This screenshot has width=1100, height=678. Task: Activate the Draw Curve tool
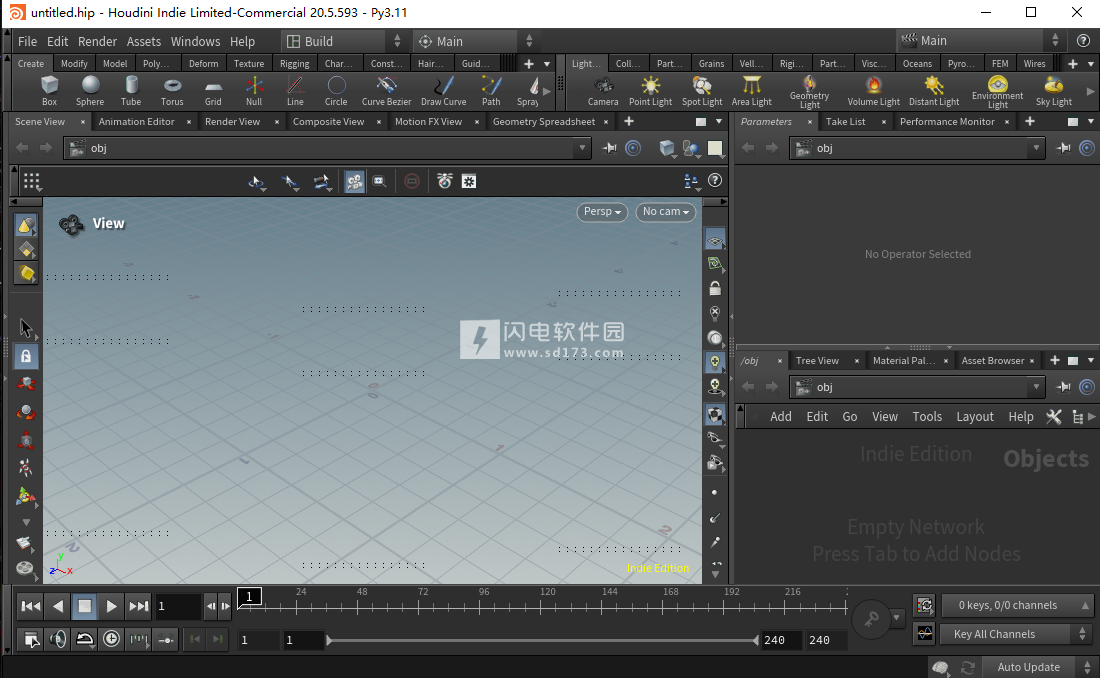(x=443, y=91)
